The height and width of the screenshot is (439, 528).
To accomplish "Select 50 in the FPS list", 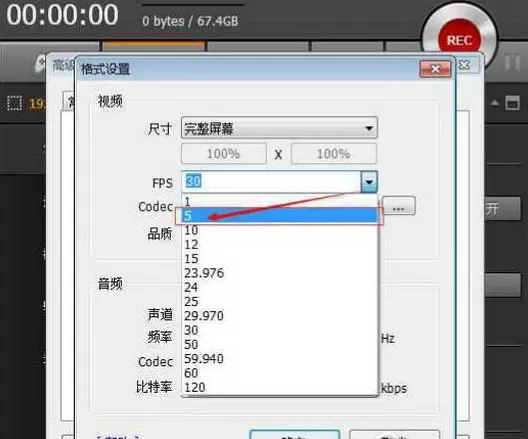I will (279, 344).
